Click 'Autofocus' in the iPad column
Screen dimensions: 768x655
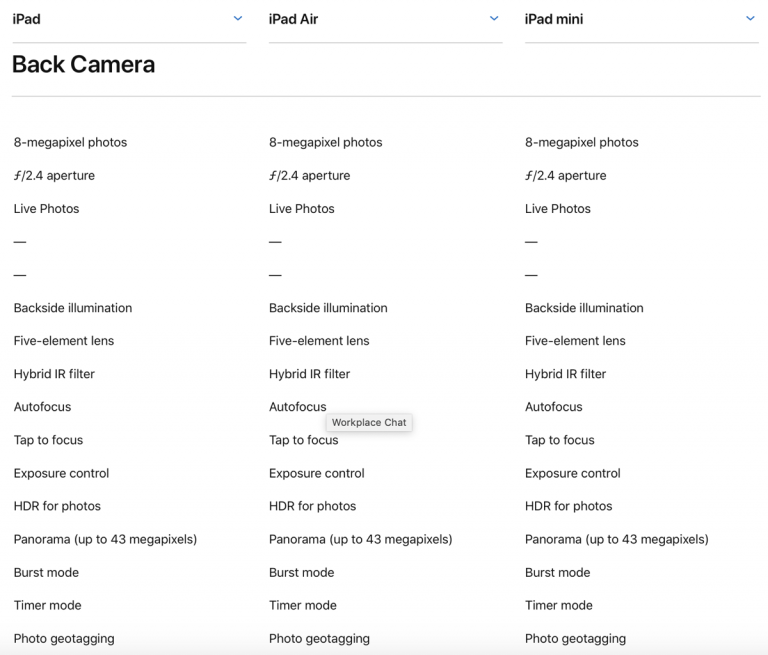pos(42,407)
